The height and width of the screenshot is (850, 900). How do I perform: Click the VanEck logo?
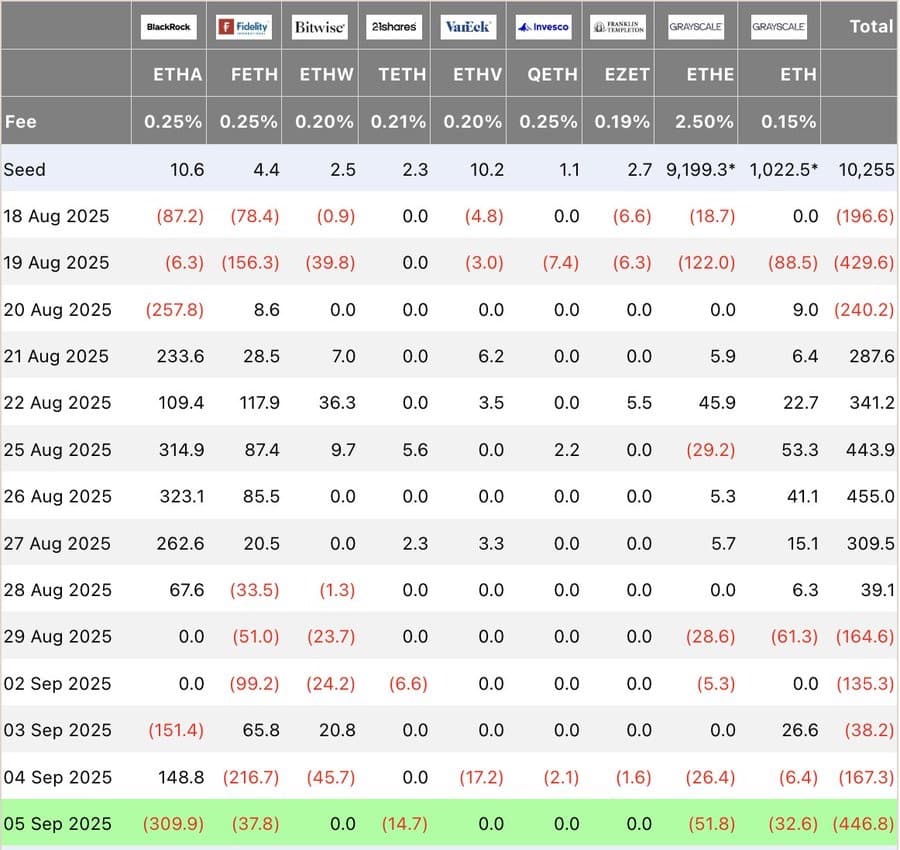468,26
